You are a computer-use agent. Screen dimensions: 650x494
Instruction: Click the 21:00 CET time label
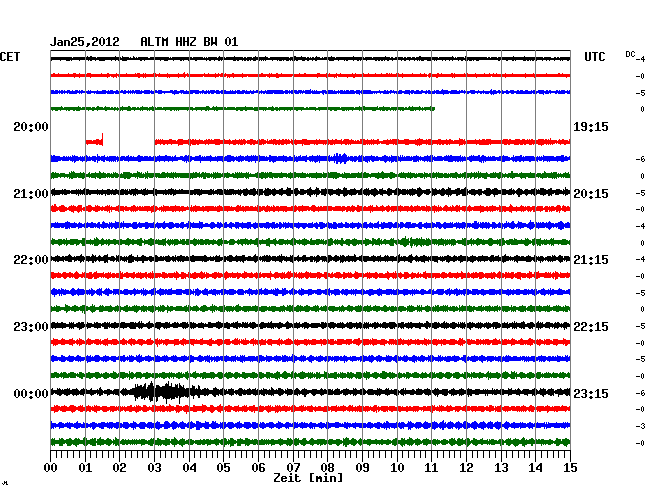(x=31, y=194)
